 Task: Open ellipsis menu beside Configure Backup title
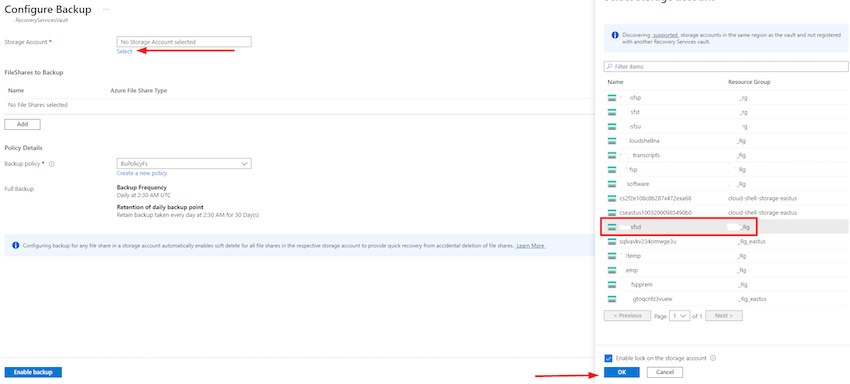[x=106, y=10]
